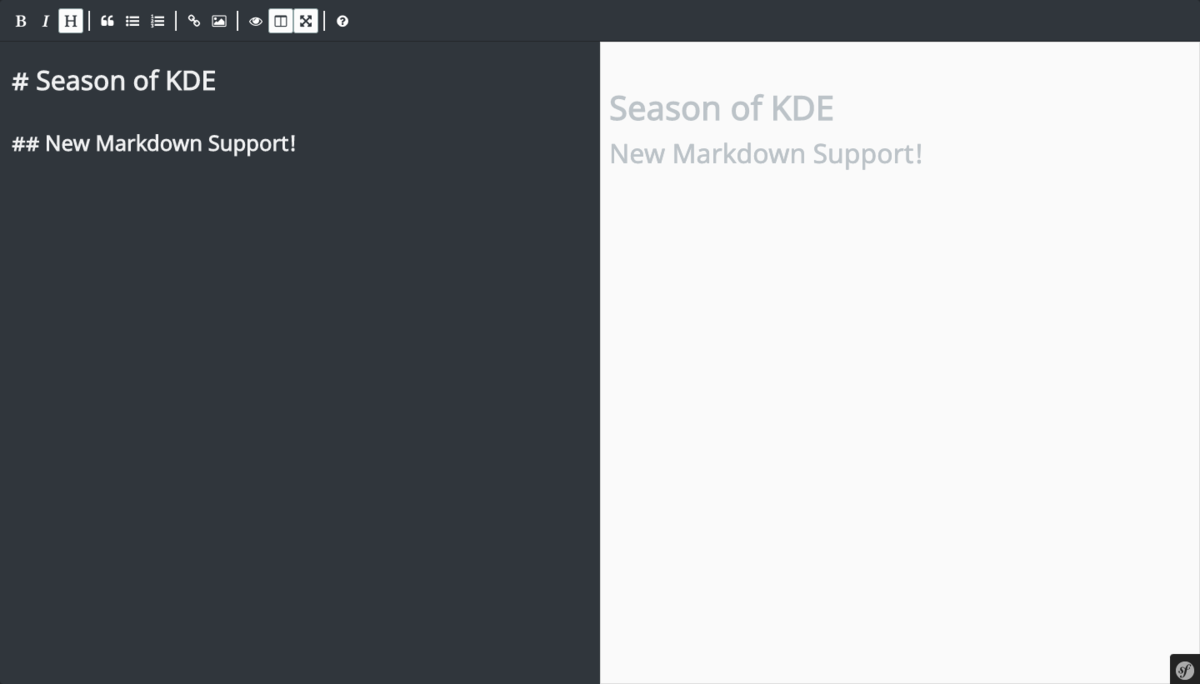
Task: Click 'New Markdown Support!' subheading in preview
Action: (x=766, y=154)
